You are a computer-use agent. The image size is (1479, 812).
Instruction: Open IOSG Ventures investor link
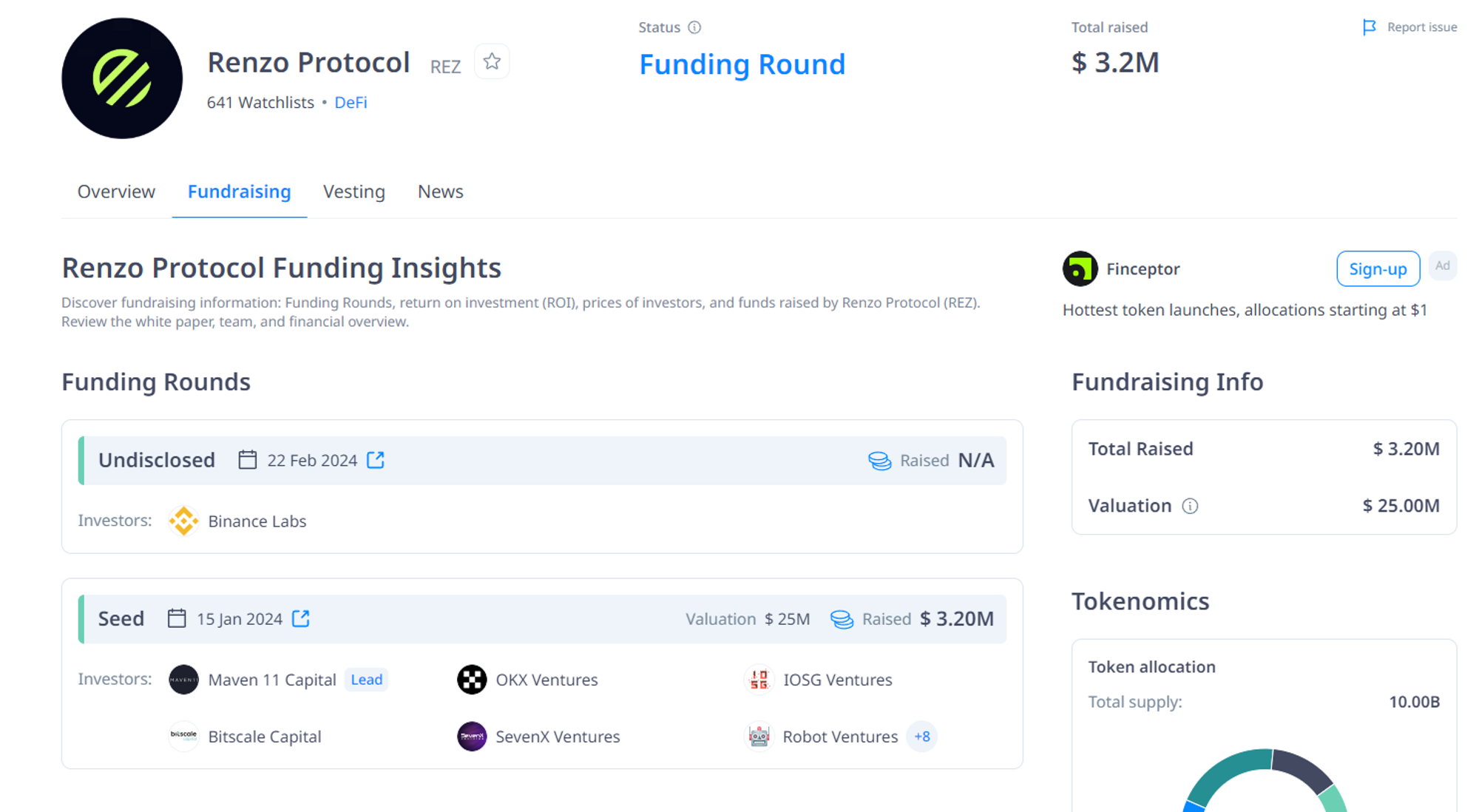point(837,680)
